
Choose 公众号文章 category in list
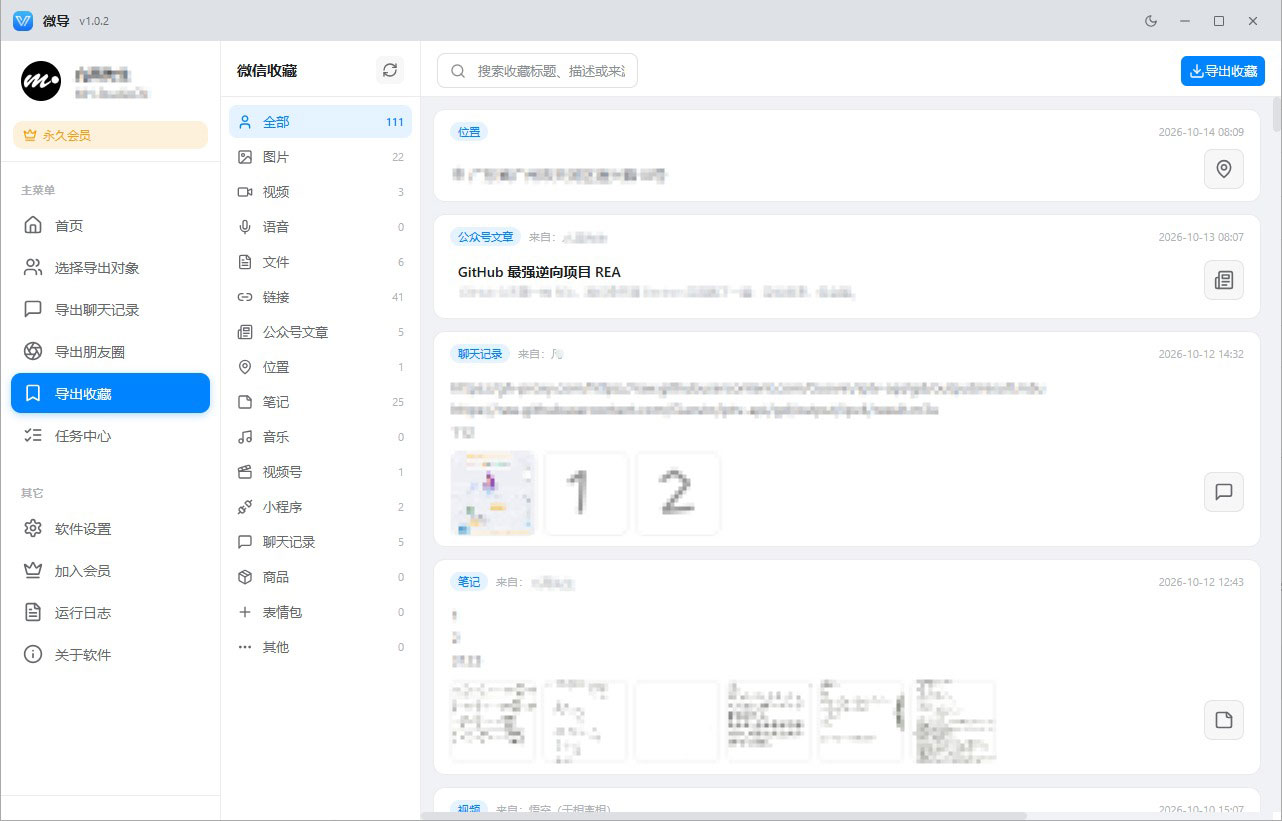coord(320,332)
